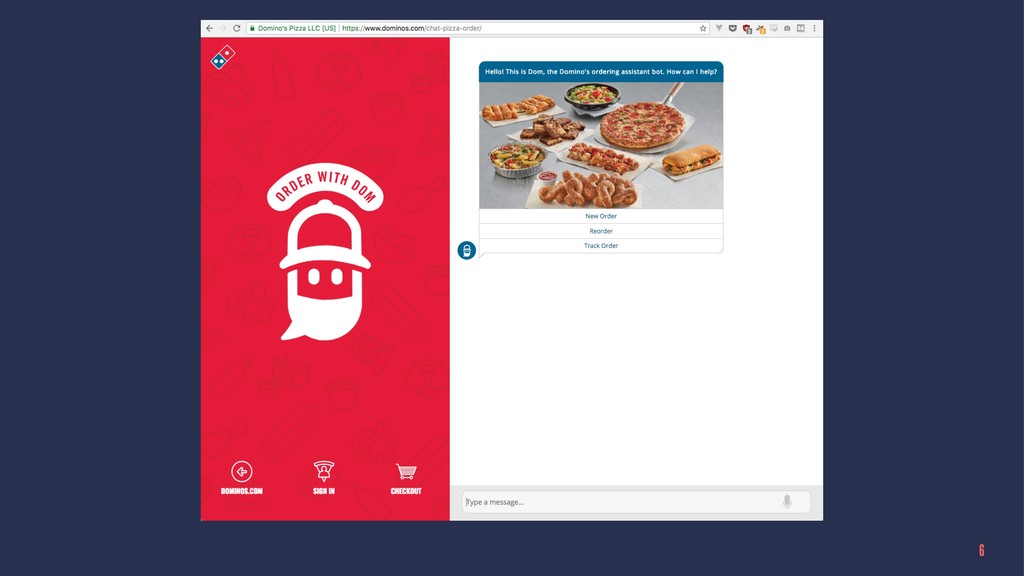
Task: Click the Dominos.com back arrow icon
Action: pyautogui.click(x=242, y=471)
